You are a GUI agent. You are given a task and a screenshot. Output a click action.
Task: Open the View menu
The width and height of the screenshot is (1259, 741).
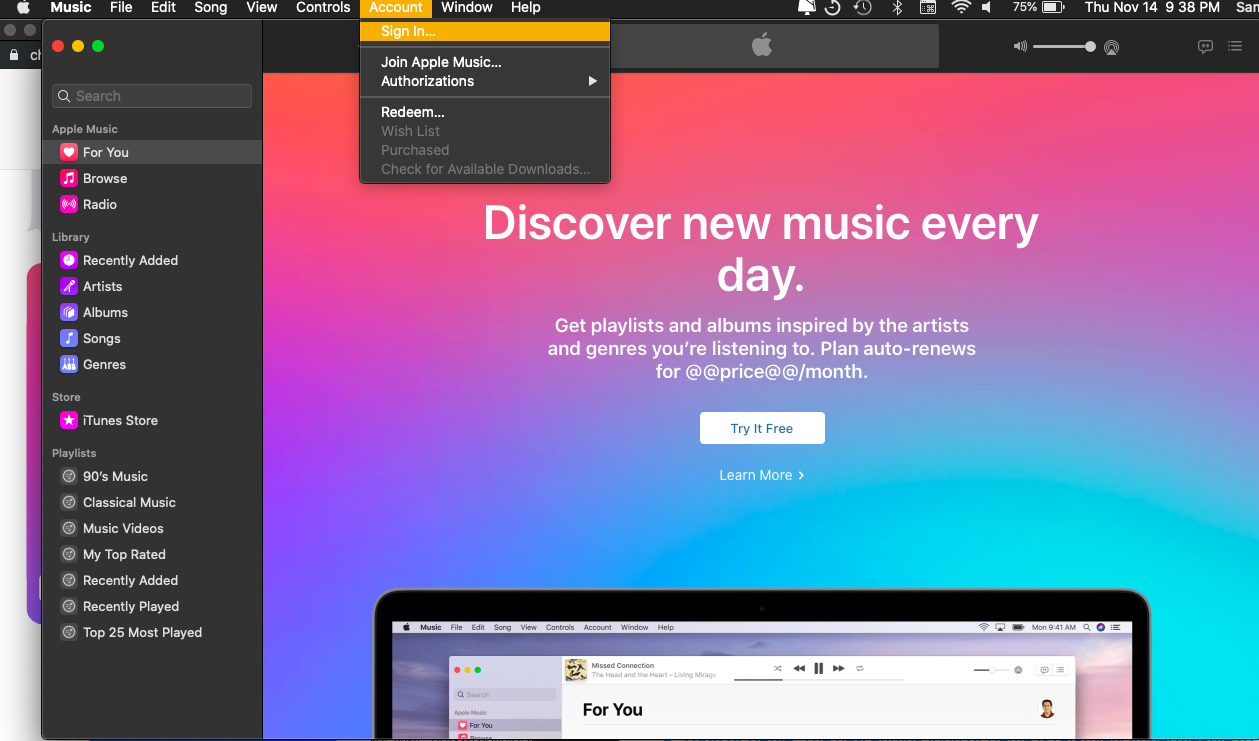262,8
